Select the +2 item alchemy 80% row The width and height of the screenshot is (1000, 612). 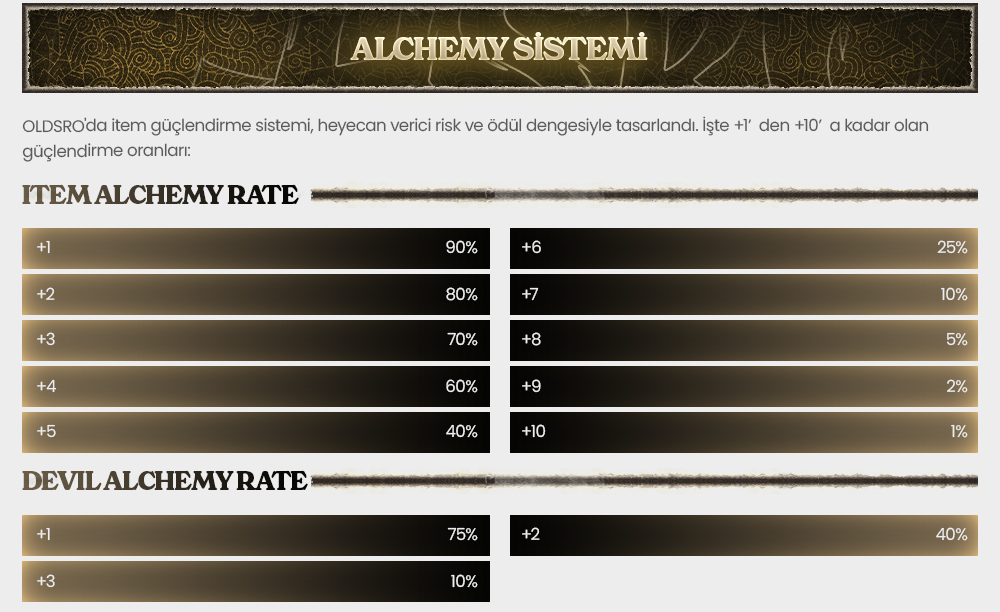coord(256,295)
